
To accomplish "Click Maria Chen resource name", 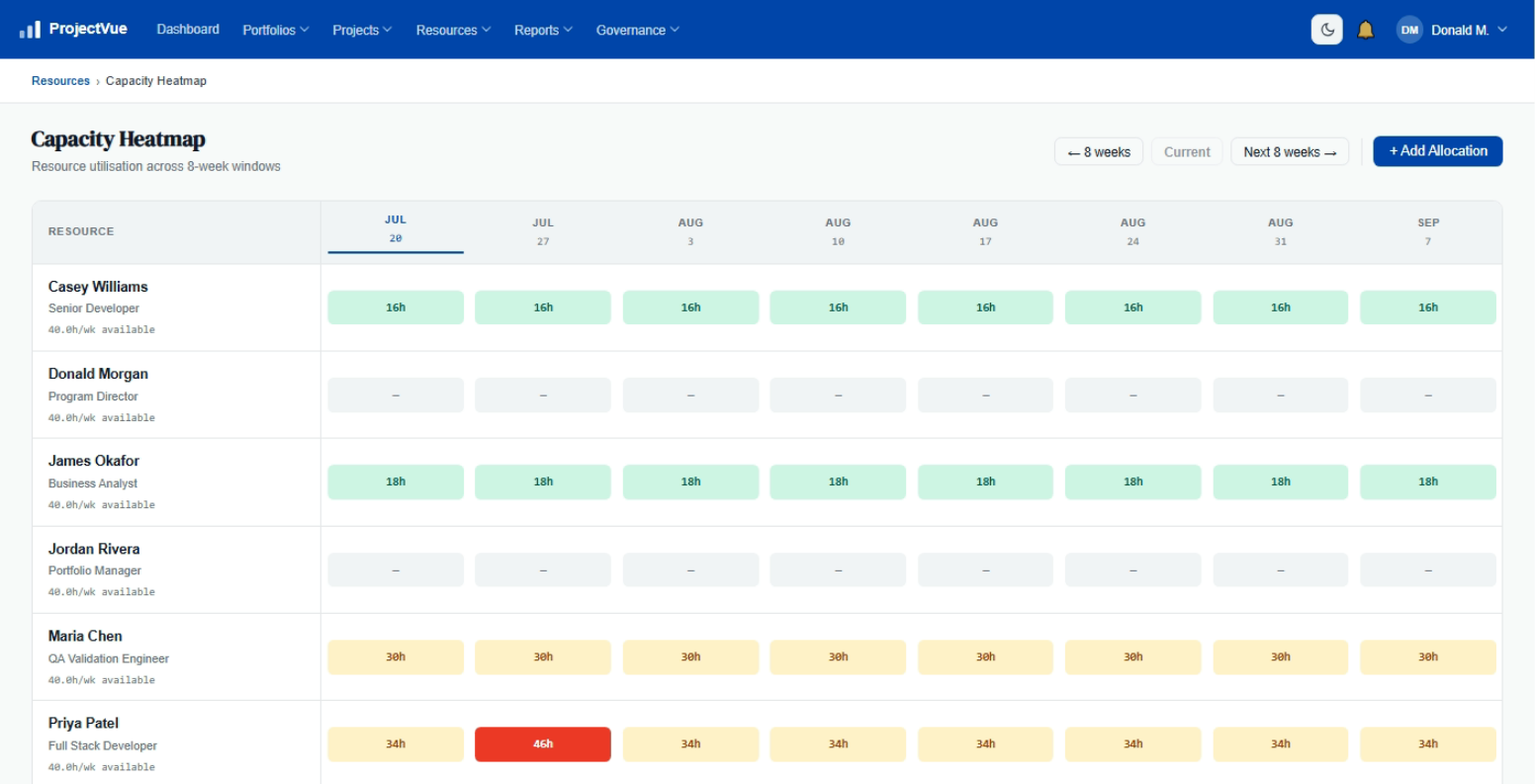I will point(85,636).
